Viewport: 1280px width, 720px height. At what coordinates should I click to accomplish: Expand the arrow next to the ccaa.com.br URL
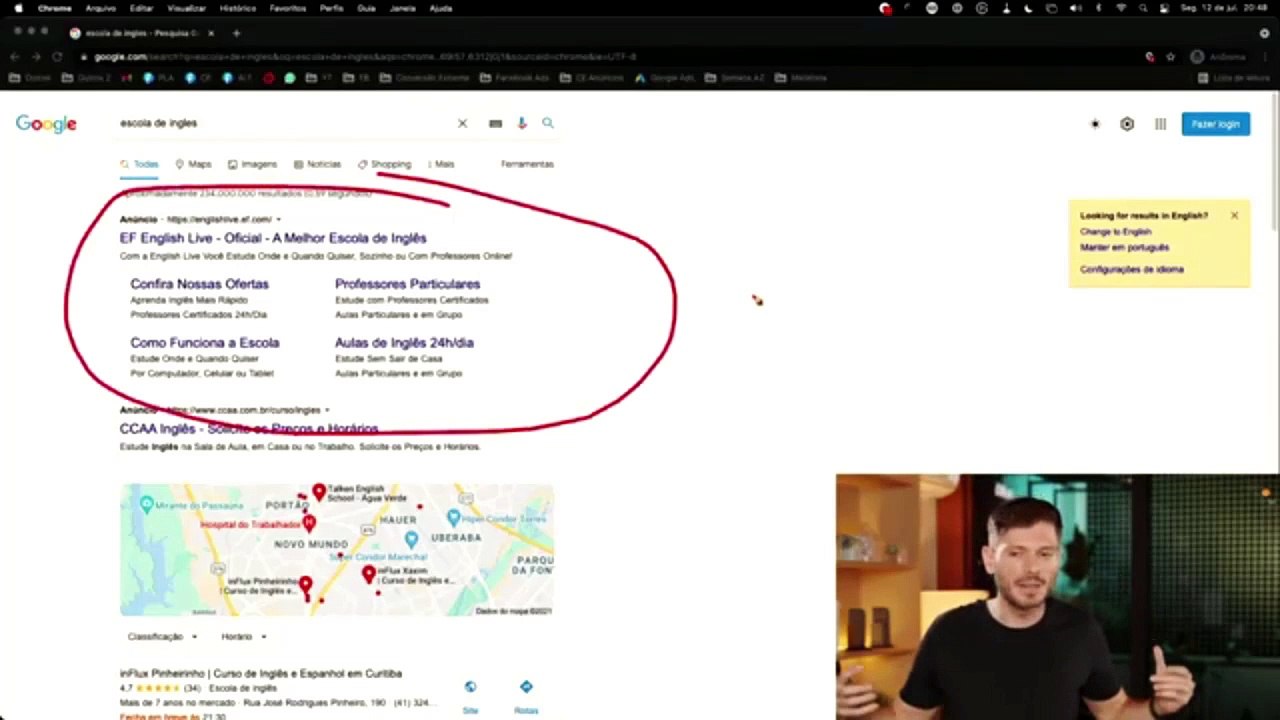pyautogui.click(x=327, y=410)
